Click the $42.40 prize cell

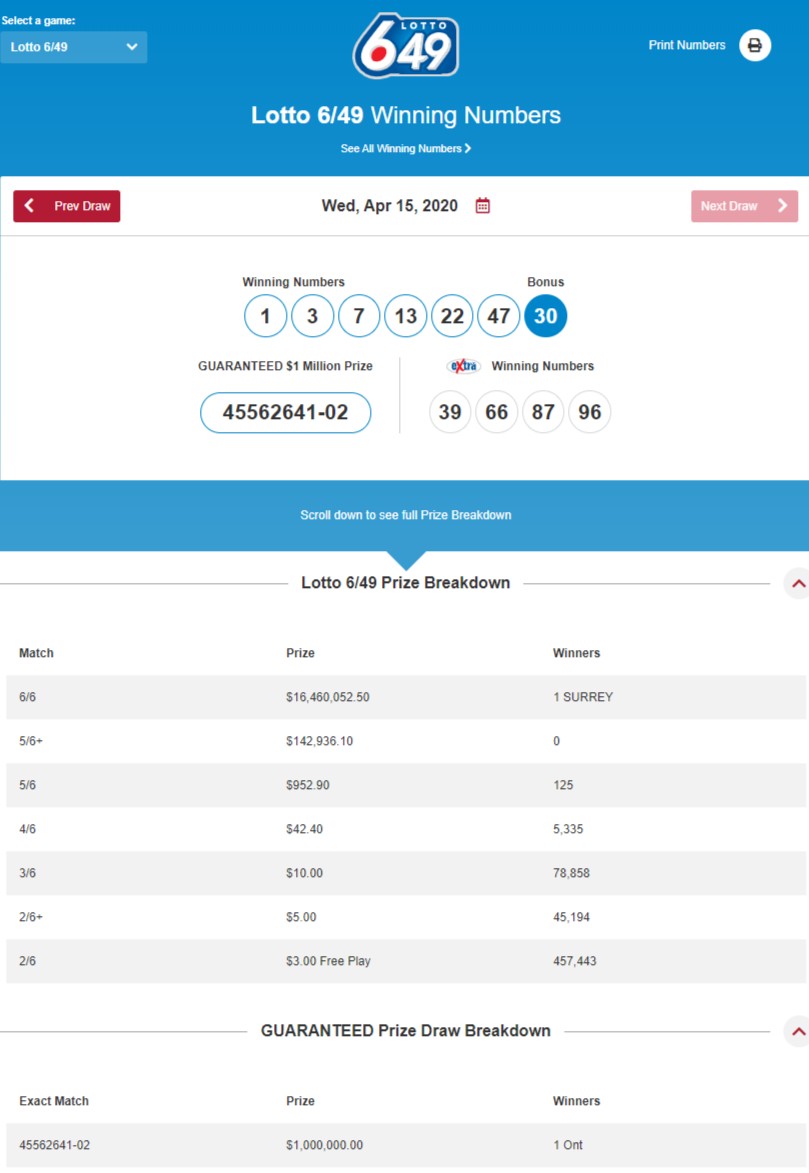pos(305,830)
